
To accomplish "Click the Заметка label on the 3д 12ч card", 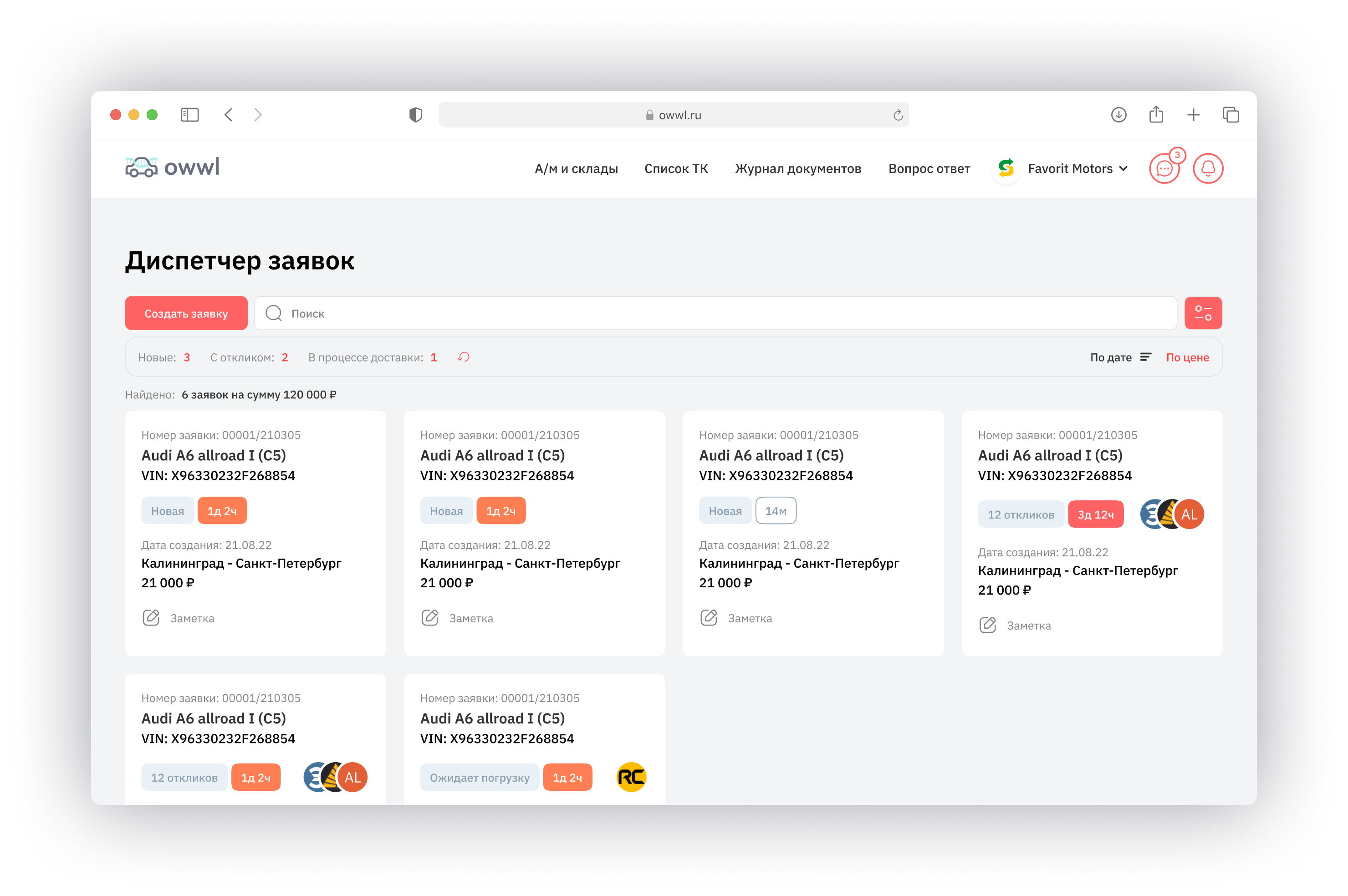I will point(1029,626).
